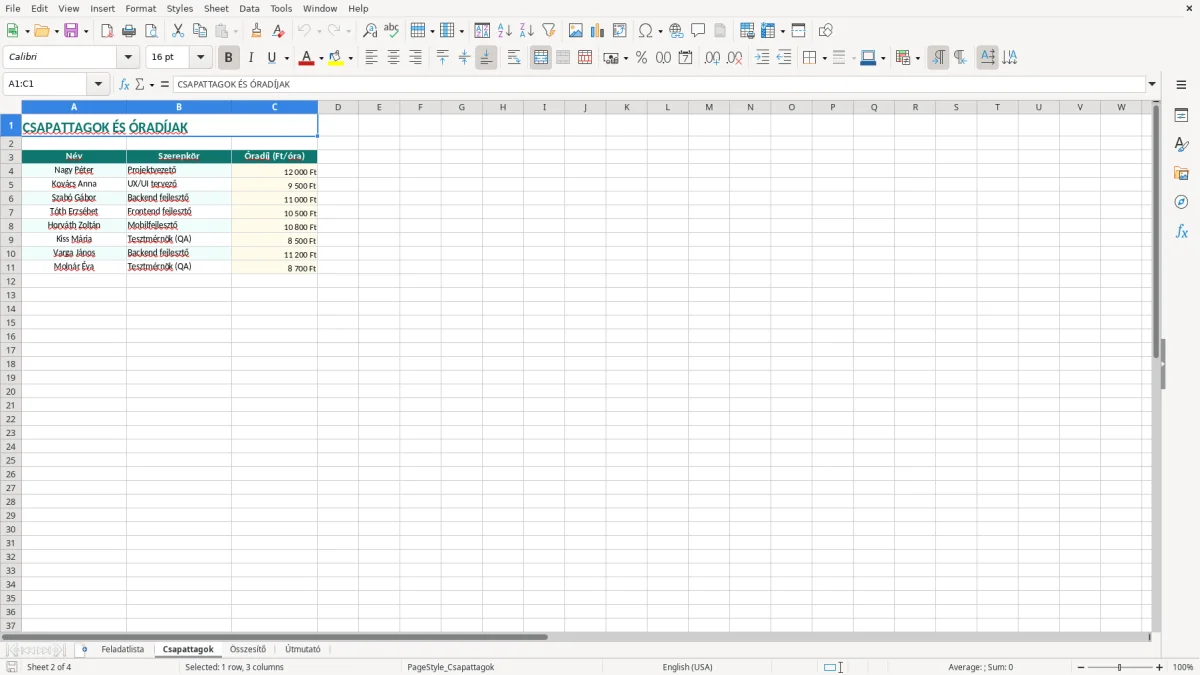Zoom in with the plus button
Viewport: 1200px width, 675px height.
tap(1160, 667)
